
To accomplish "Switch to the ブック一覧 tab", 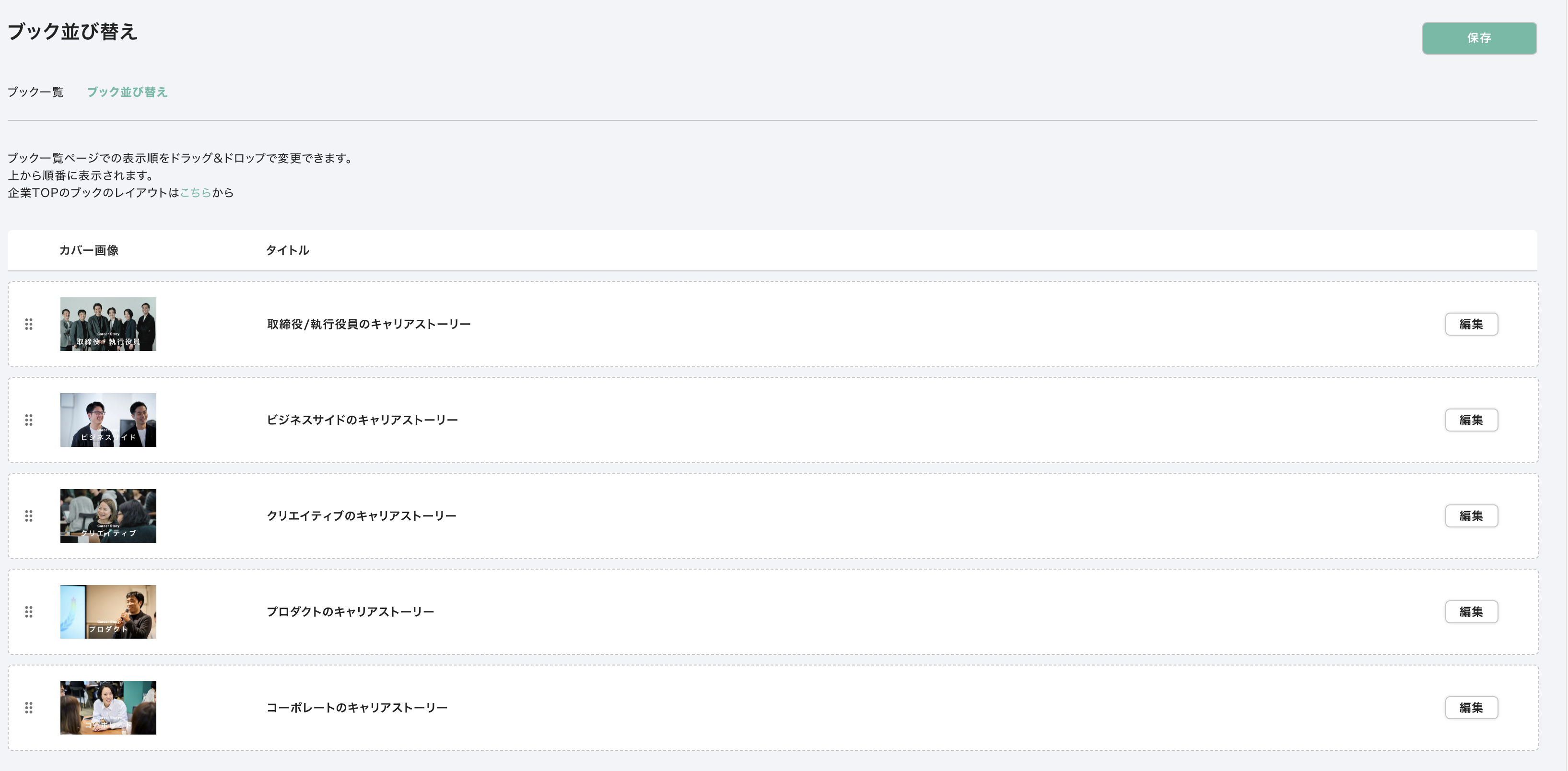I will point(35,92).
